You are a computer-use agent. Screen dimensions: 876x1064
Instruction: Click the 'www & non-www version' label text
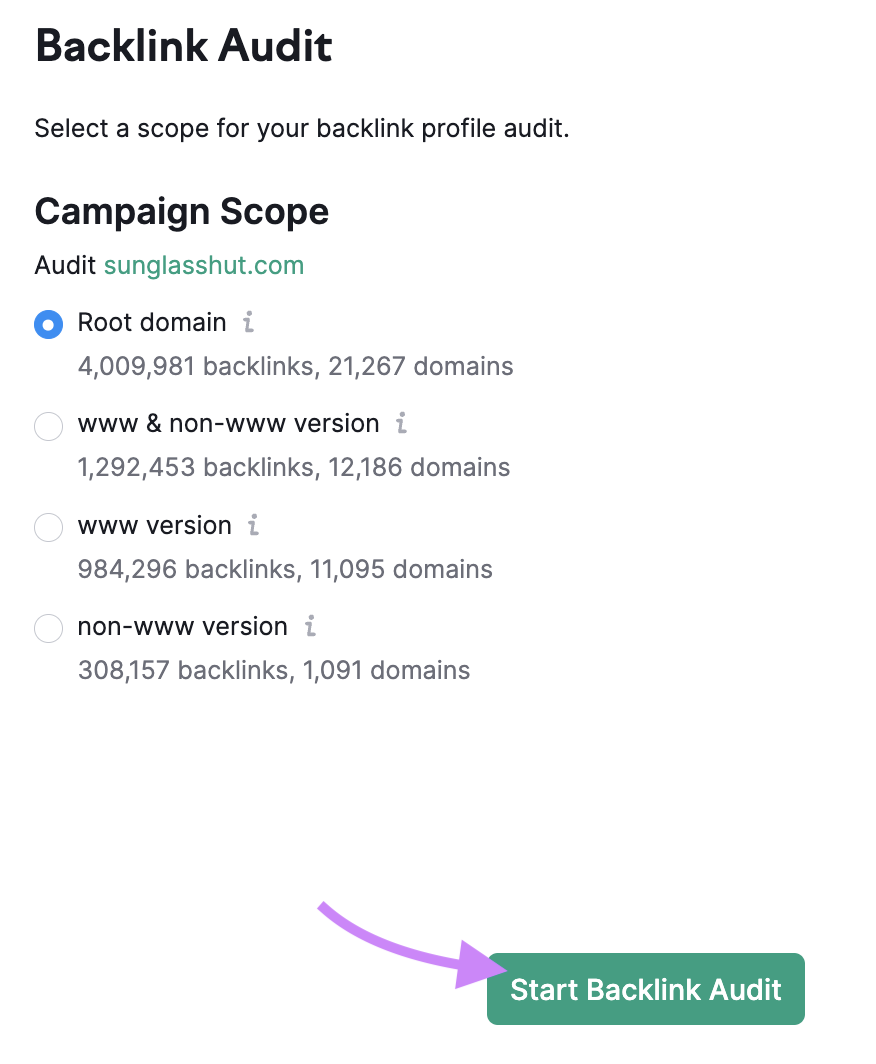click(229, 423)
